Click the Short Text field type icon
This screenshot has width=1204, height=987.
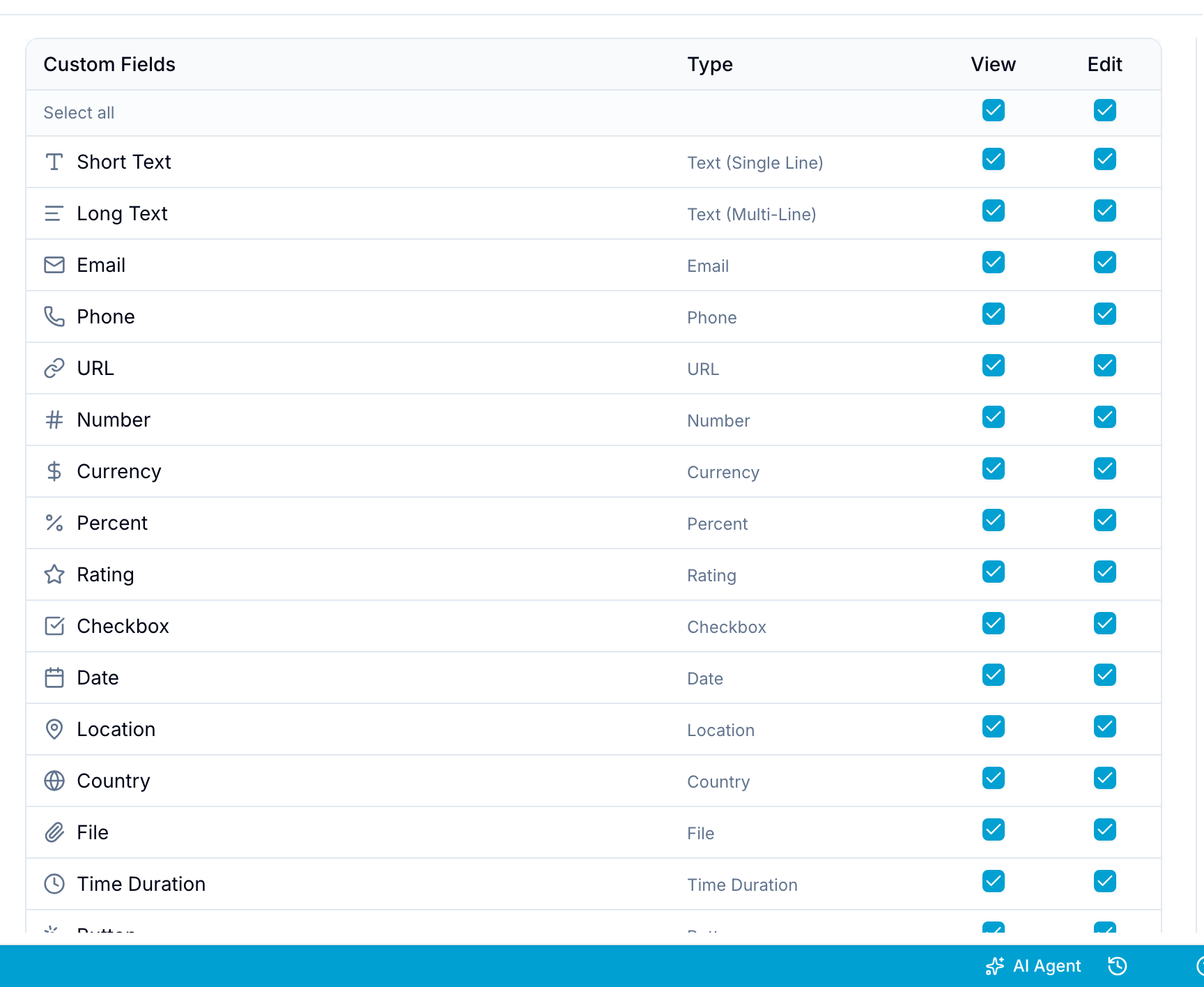tap(54, 162)
